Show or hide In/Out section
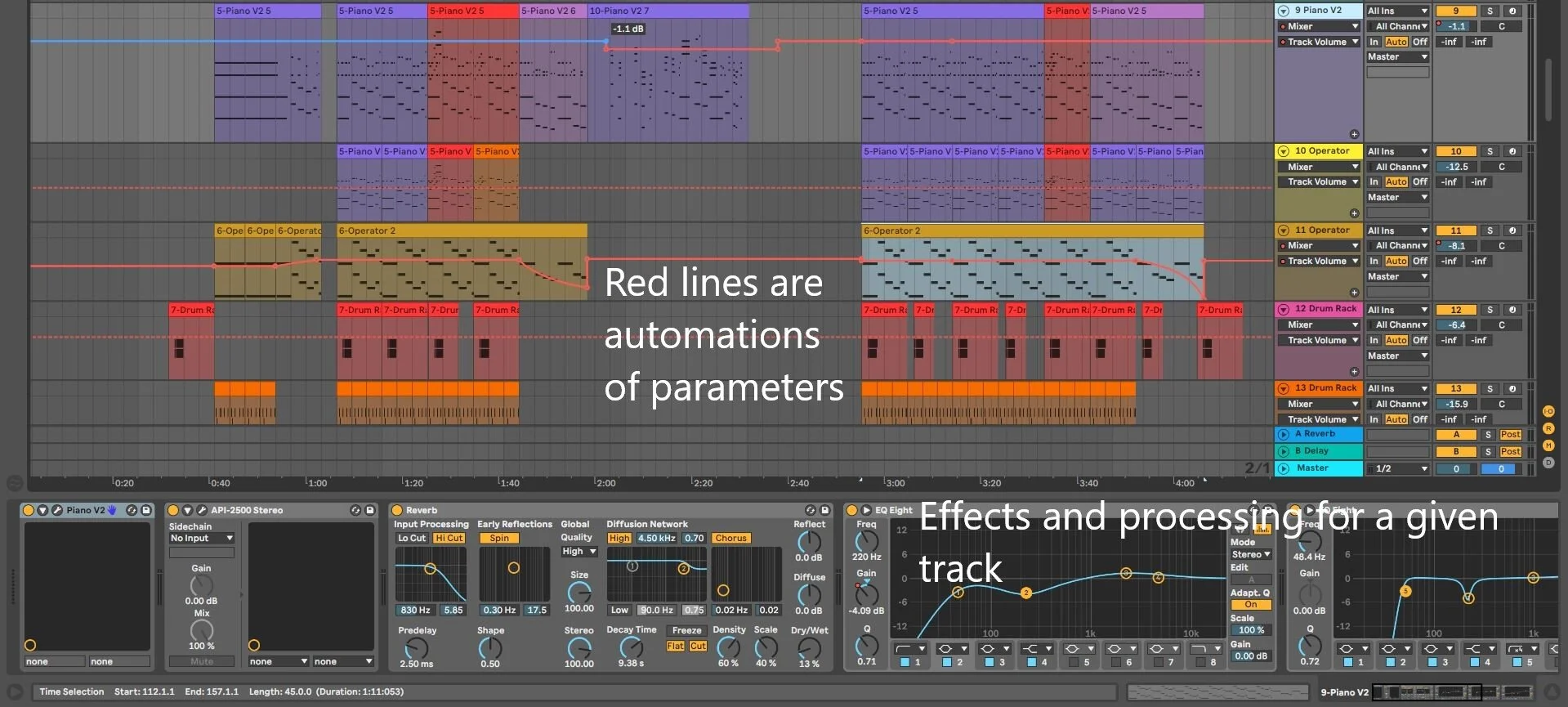 click(x=1548, y=411)
